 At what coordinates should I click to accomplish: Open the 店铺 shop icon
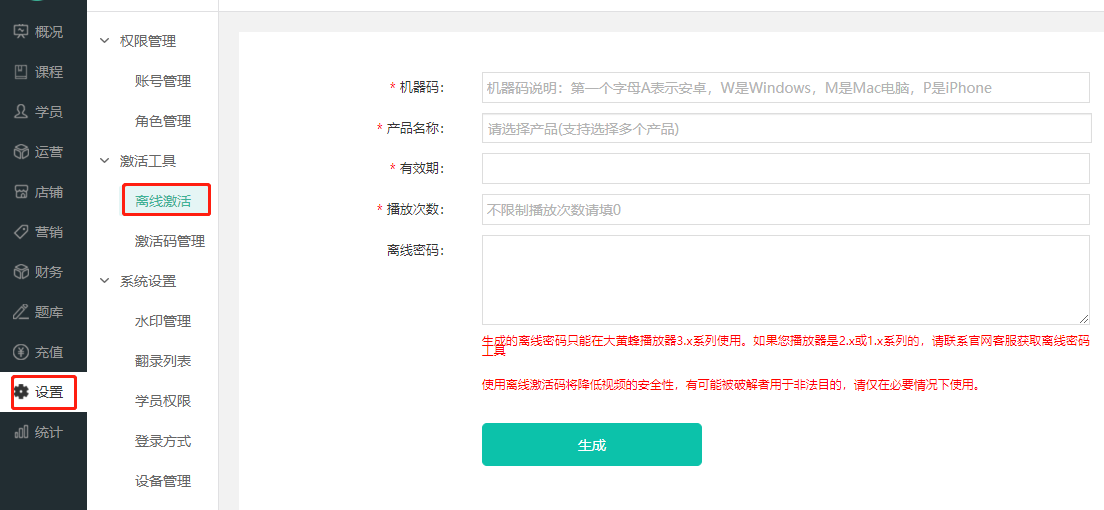(x=21, y=192)
